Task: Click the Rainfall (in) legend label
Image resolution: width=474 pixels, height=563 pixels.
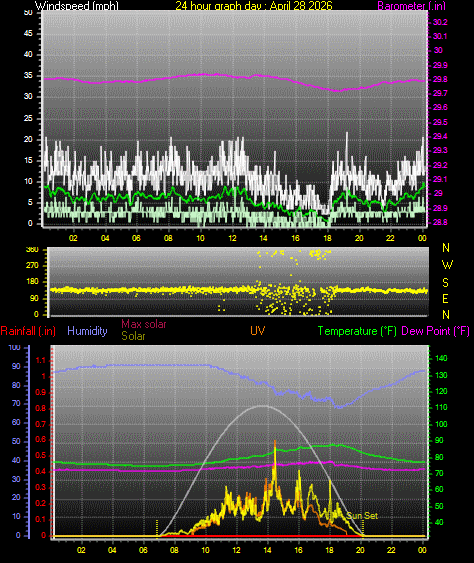Action: 28,331
